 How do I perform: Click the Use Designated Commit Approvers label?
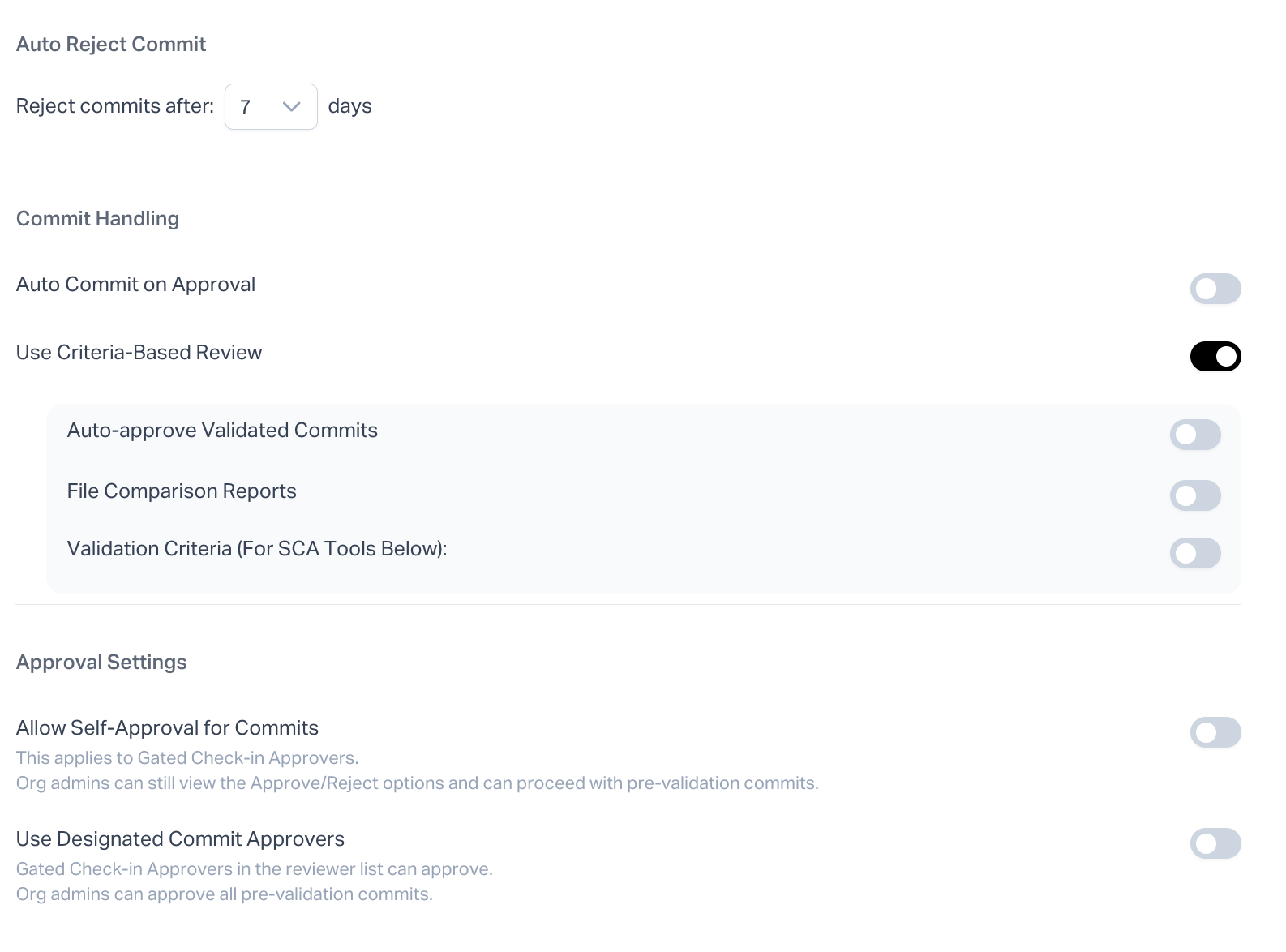[180, 839]
